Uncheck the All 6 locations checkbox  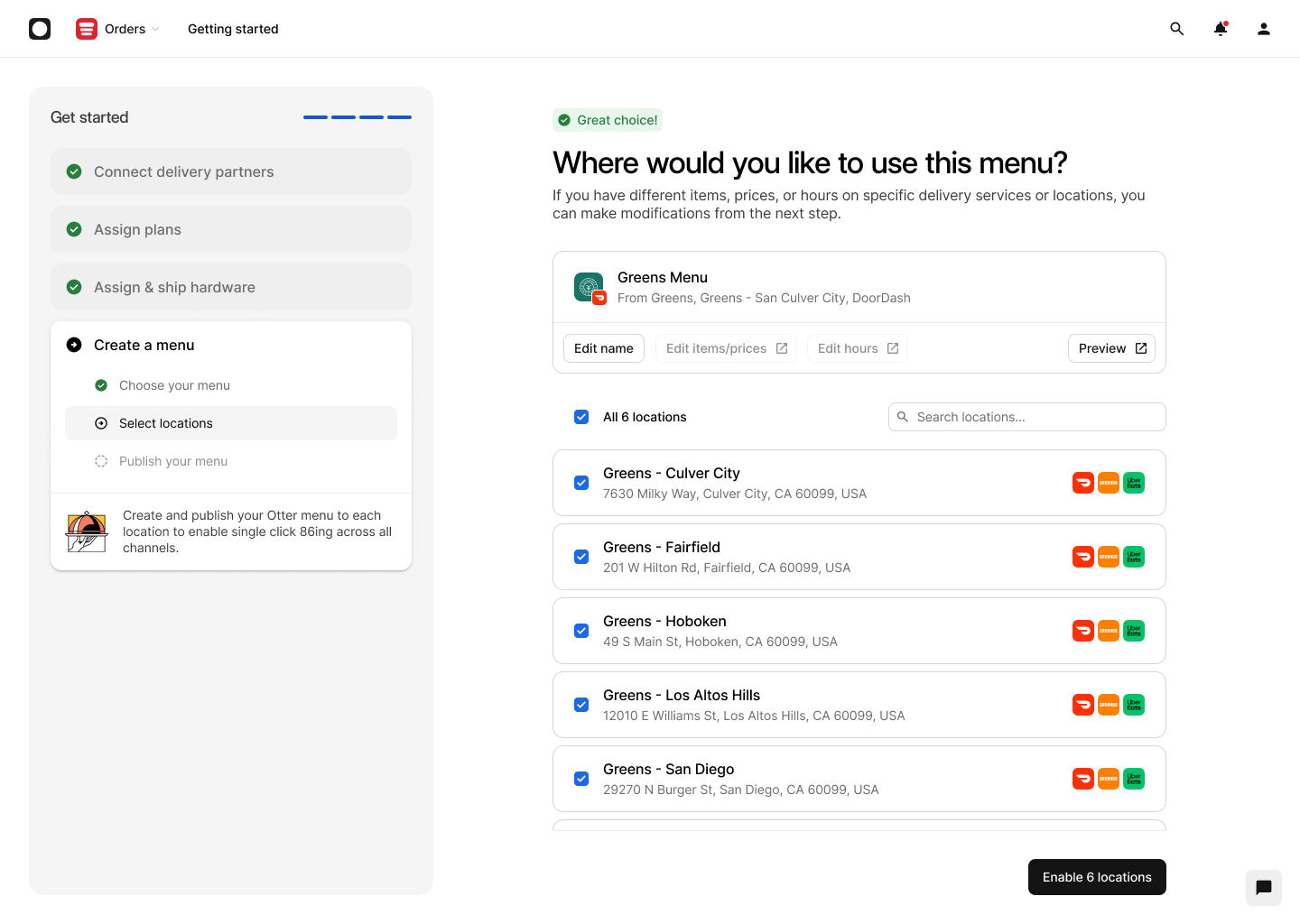(x=581, y=416)
